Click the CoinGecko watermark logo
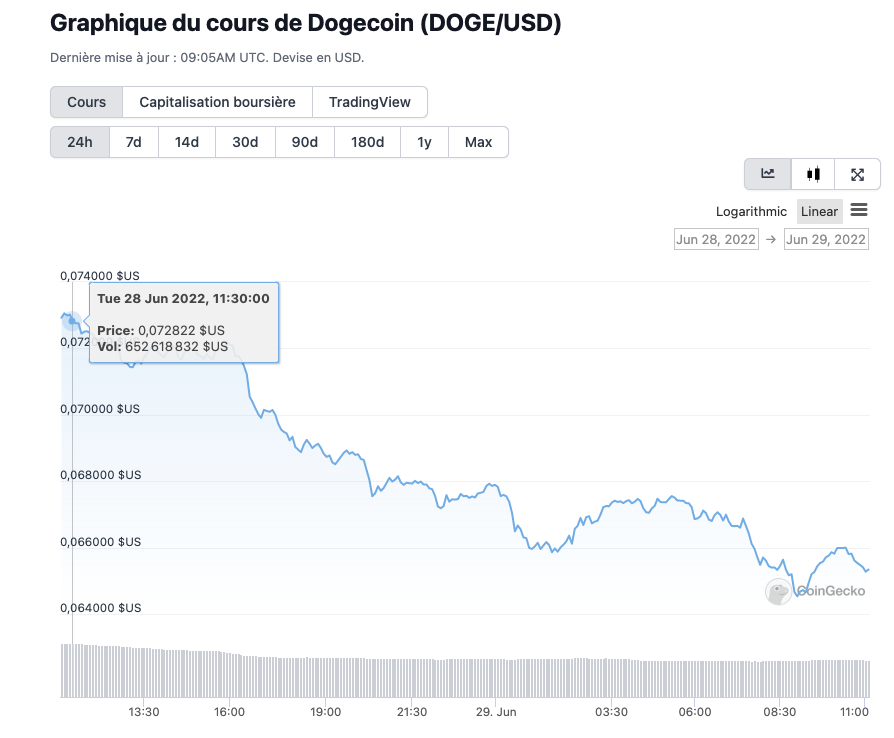Image resolution: width=894 pixels, height=738 pixels. point(779,592)
